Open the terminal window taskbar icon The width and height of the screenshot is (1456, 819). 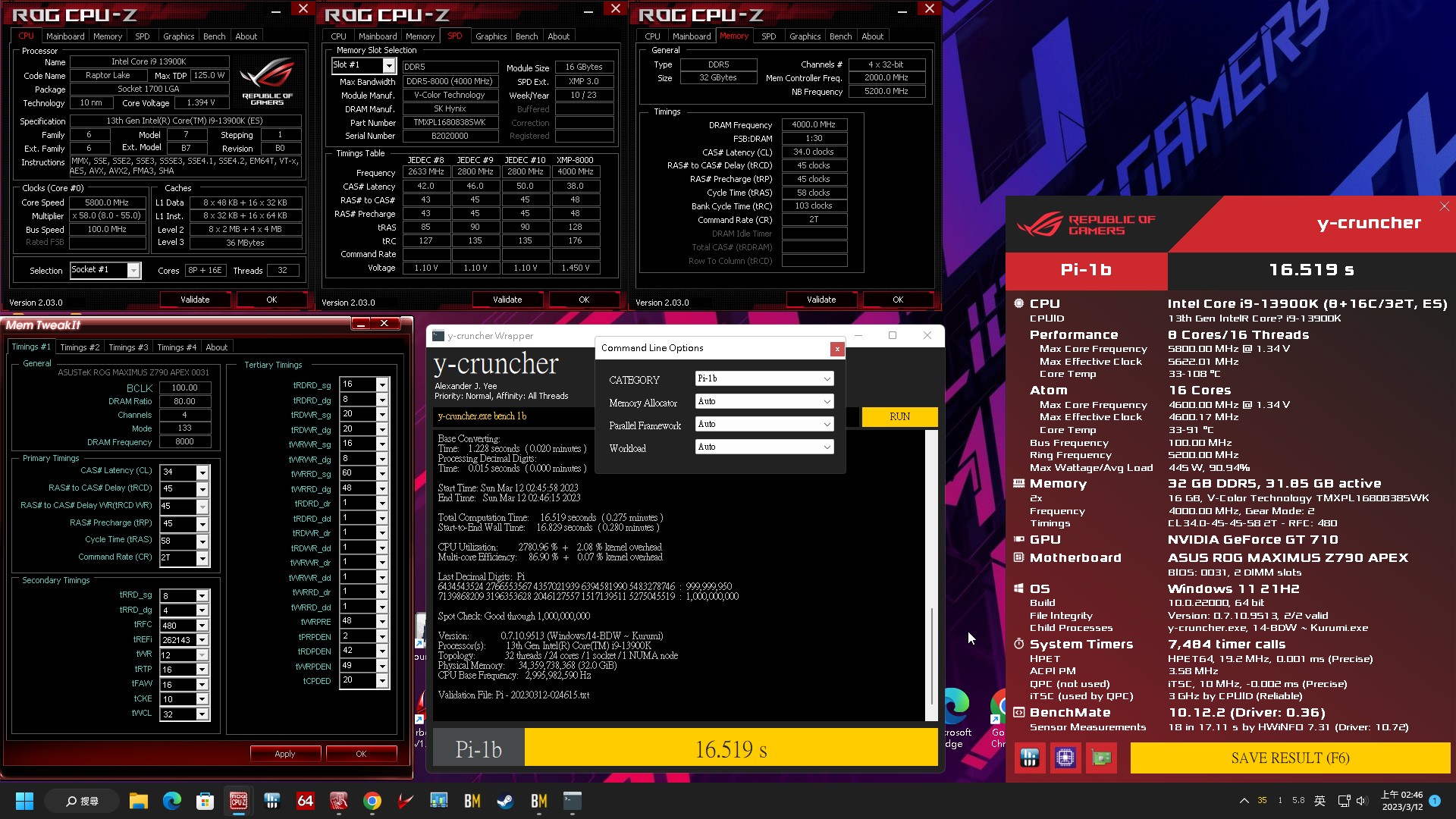pos(572,801)
